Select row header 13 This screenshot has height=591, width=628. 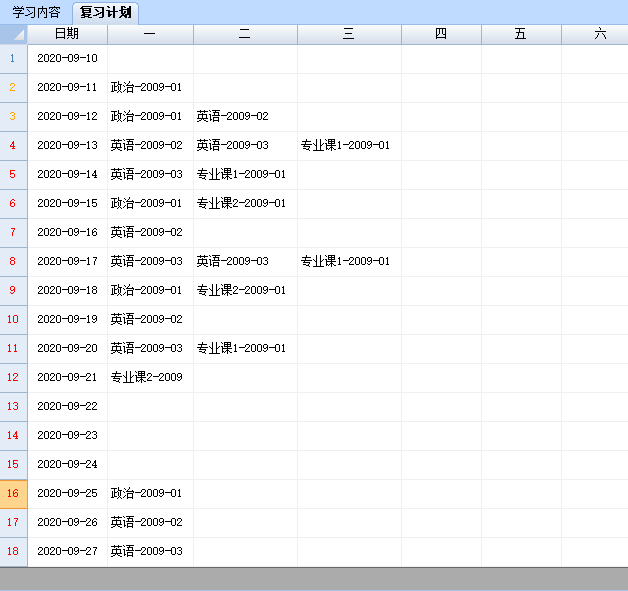14,407
